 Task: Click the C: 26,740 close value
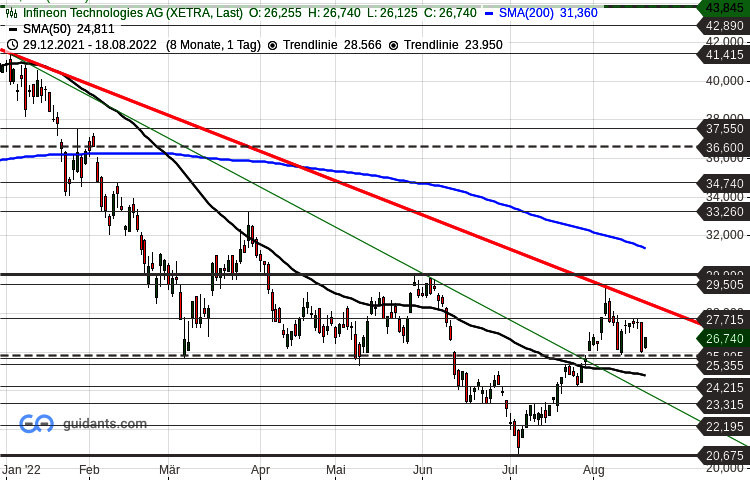(x=450, y=13)
